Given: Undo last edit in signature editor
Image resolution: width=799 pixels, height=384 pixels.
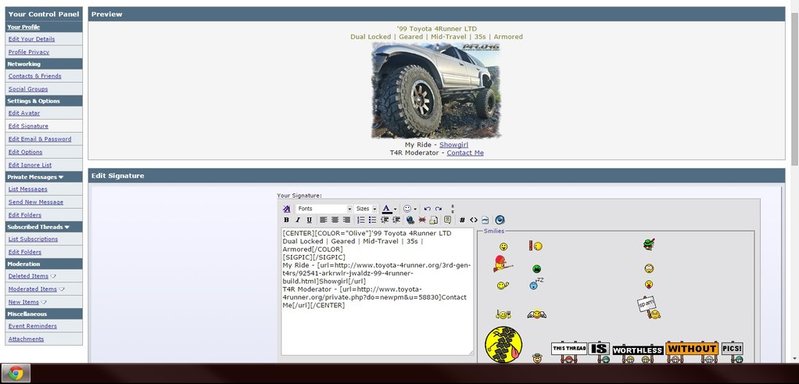Looking at the screenshot, I should [427, 209].
